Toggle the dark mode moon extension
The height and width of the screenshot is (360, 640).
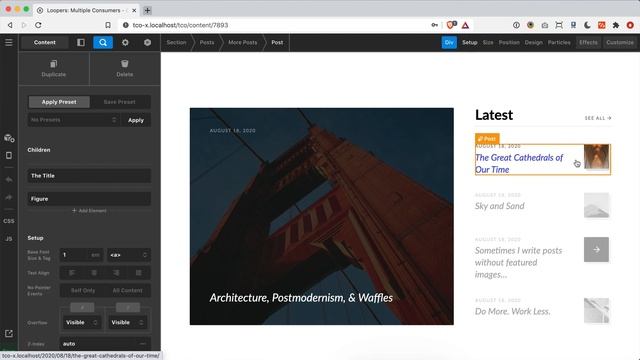pos(587,25)
